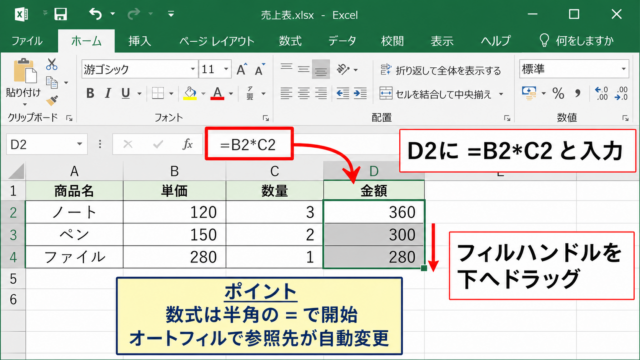Undo the last action

pos(95,14)
